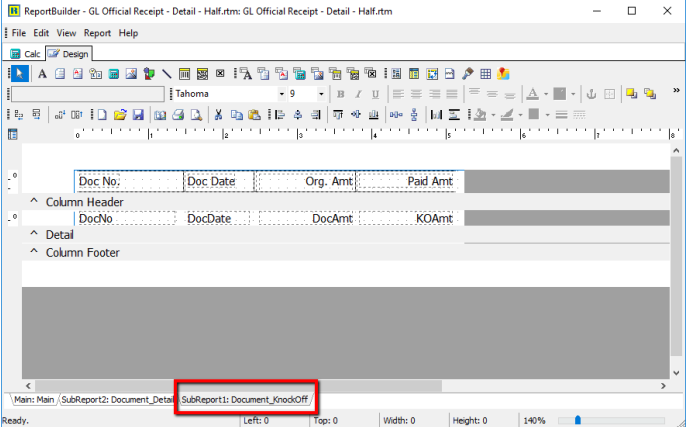Toggle Bold formatting
The height and width of the screenshot is (427, 686).
click(x=340, y=94)
